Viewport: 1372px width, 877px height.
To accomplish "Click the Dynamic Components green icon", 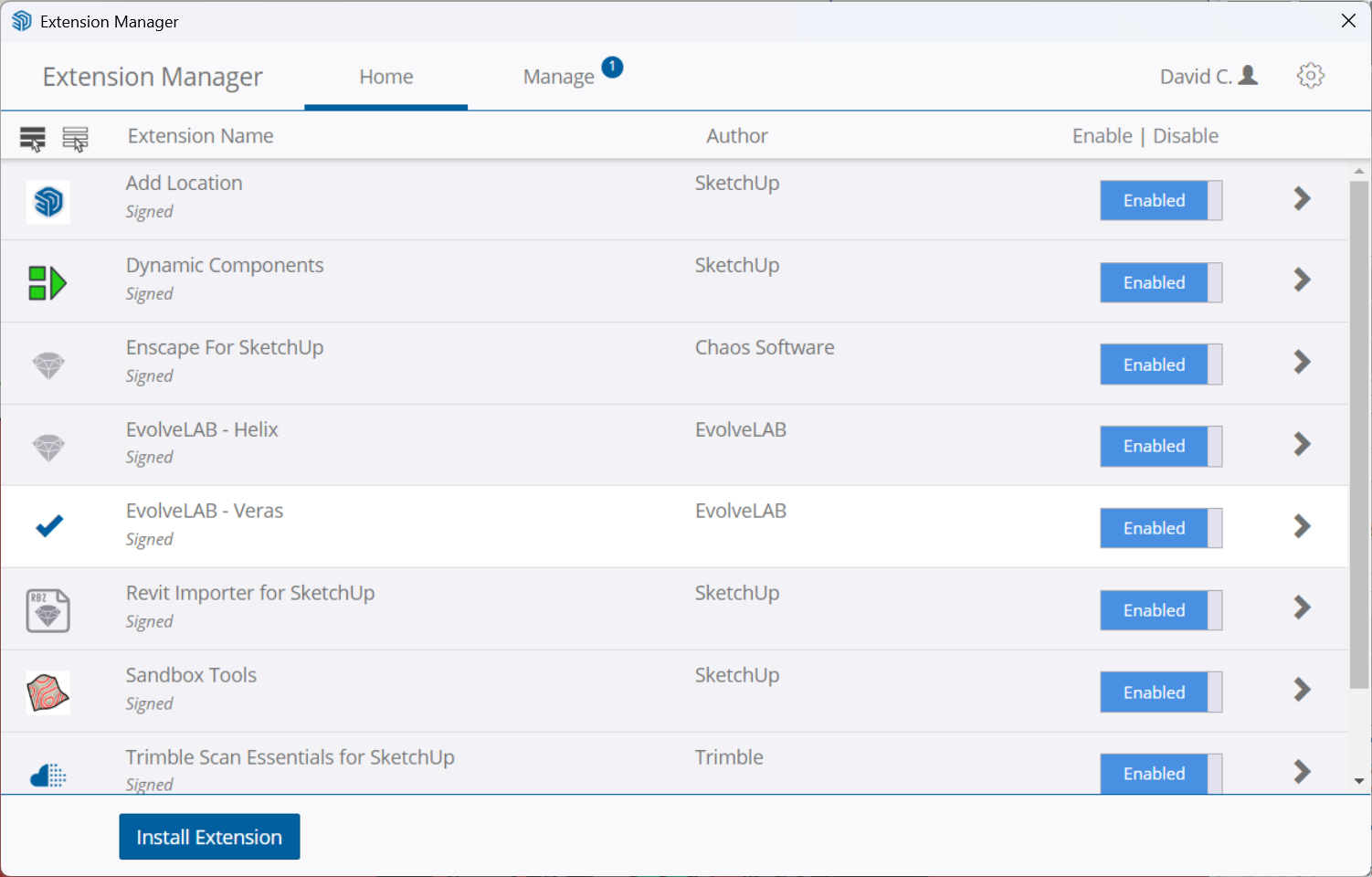I will tap(47, 283).
